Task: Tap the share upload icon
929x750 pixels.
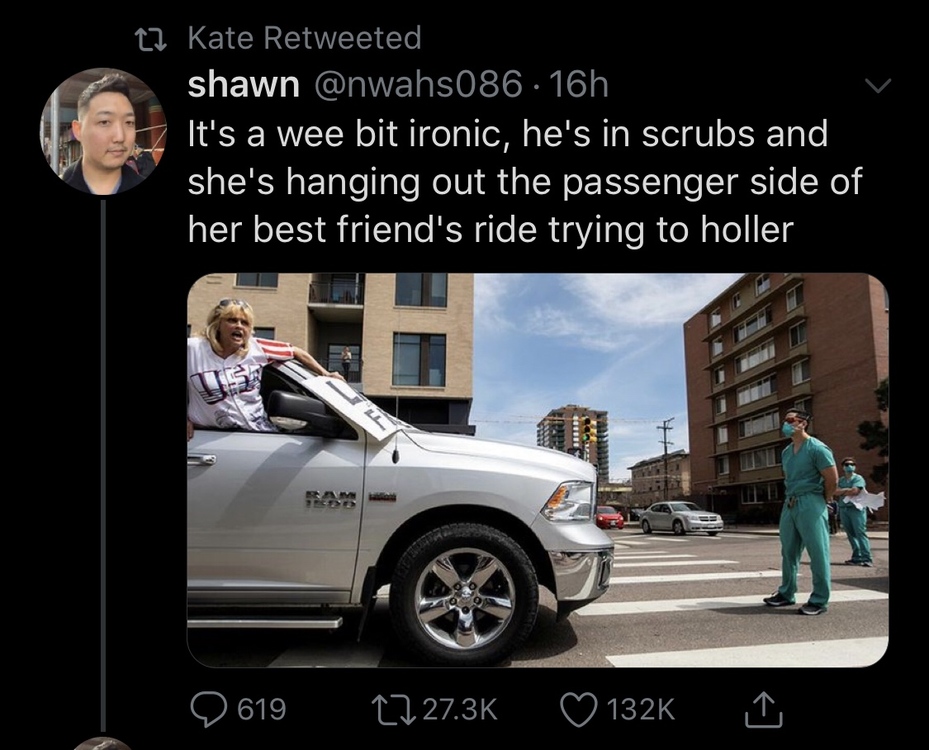Action: tap(763, 709)
